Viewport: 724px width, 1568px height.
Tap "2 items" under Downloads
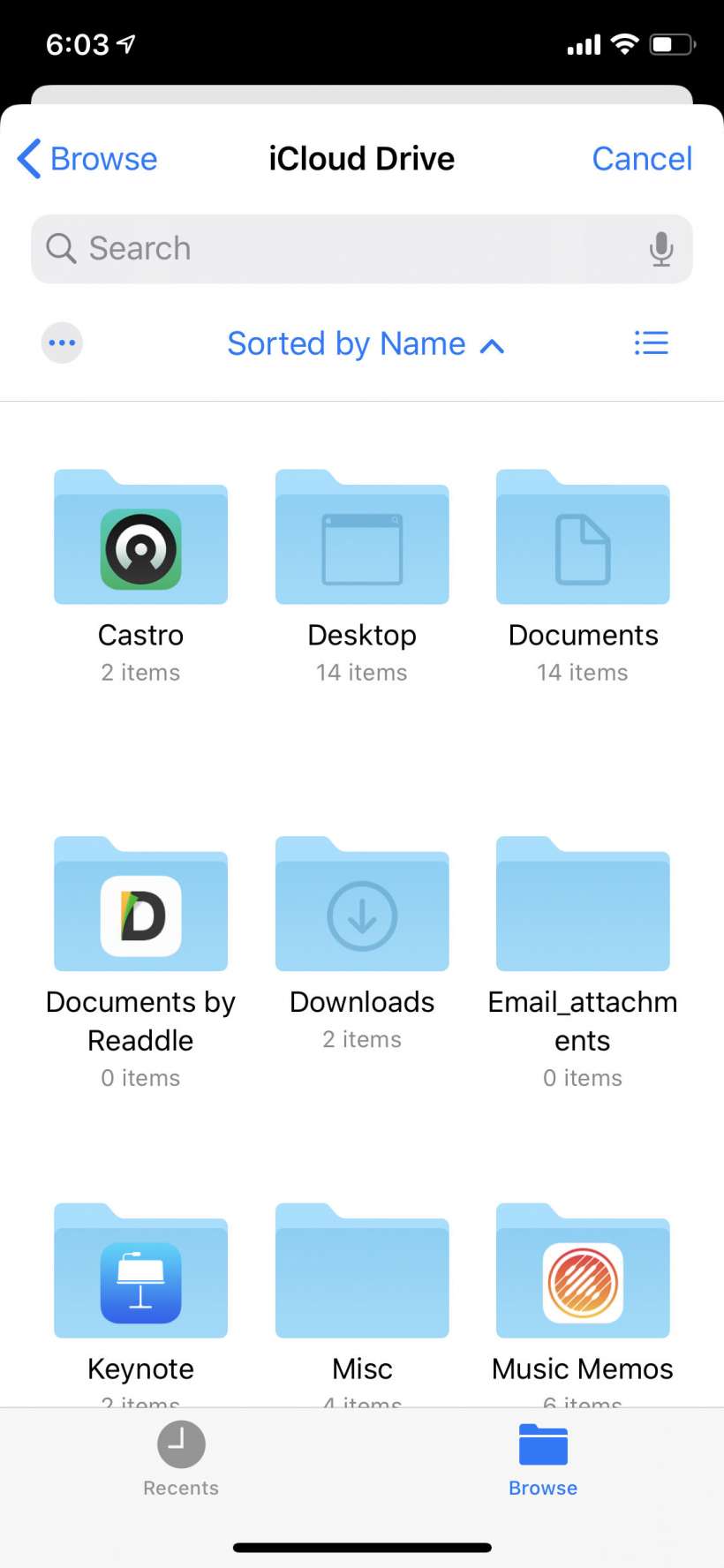pos(362,1039)
